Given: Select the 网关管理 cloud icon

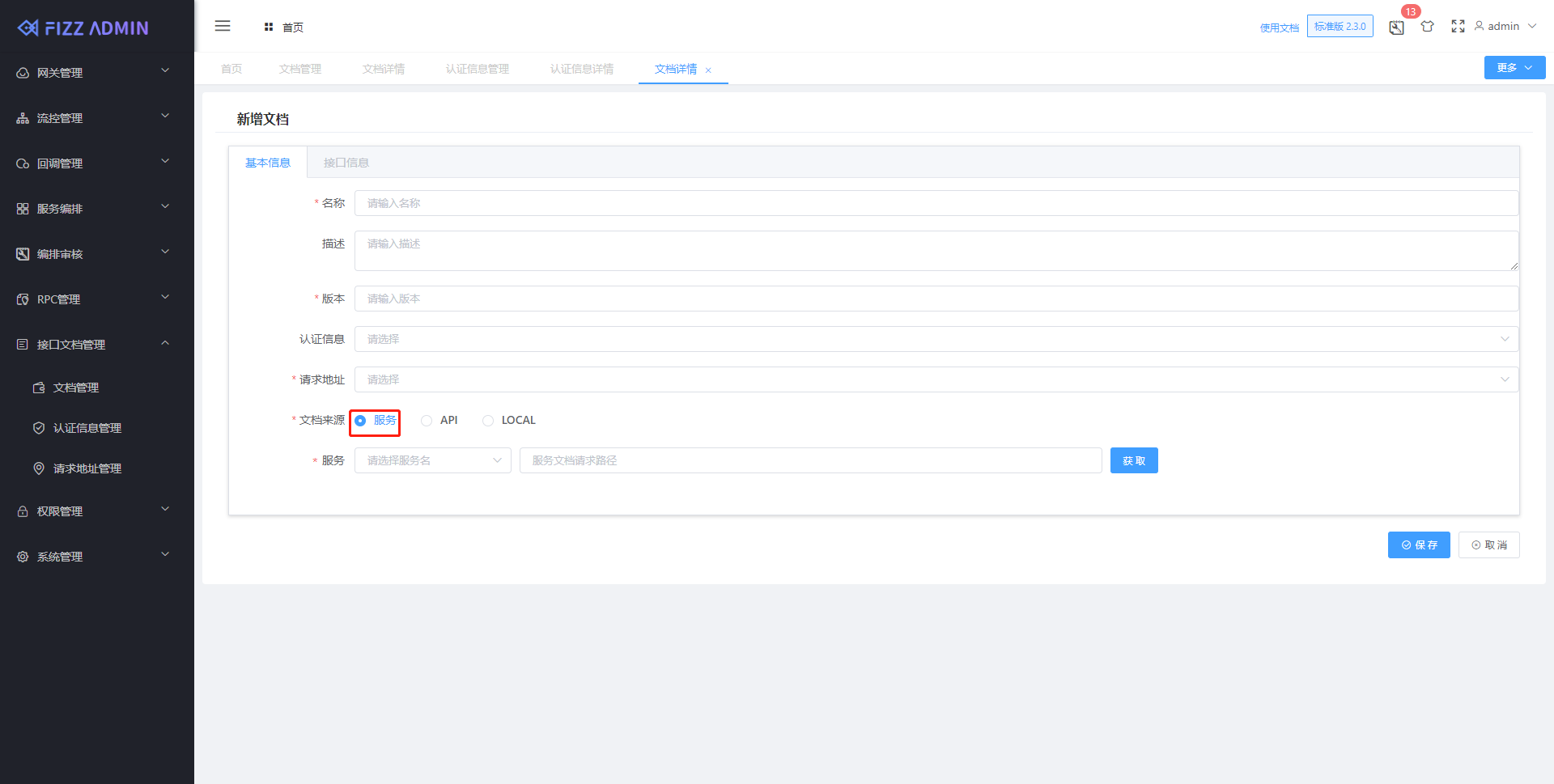Looking at the screenshot, I should [22, 72].
